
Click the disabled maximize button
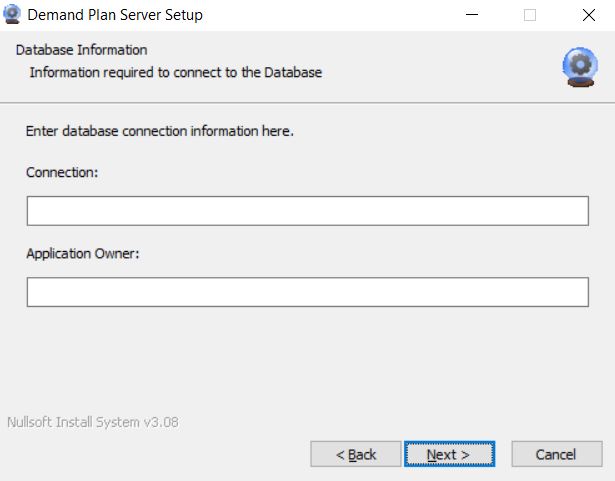coord(529,15)
